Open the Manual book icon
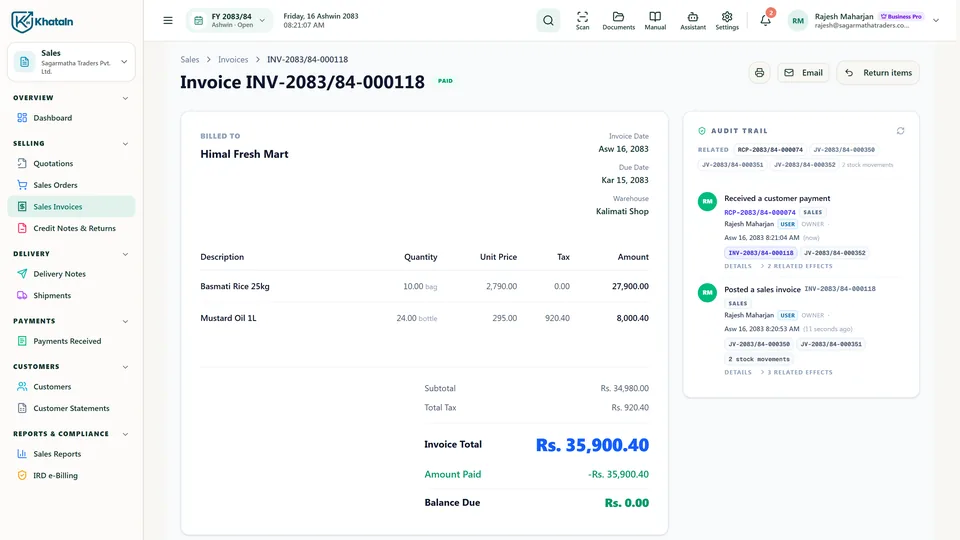The height and width of the screenshot is (540, 960). [x=655, y=21]
